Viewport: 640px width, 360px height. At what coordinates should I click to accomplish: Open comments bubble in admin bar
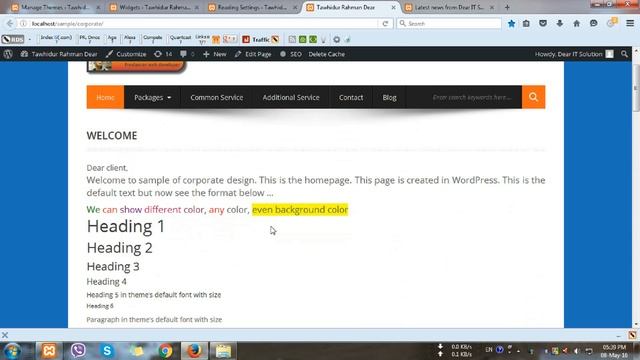(x=187, y=54)
